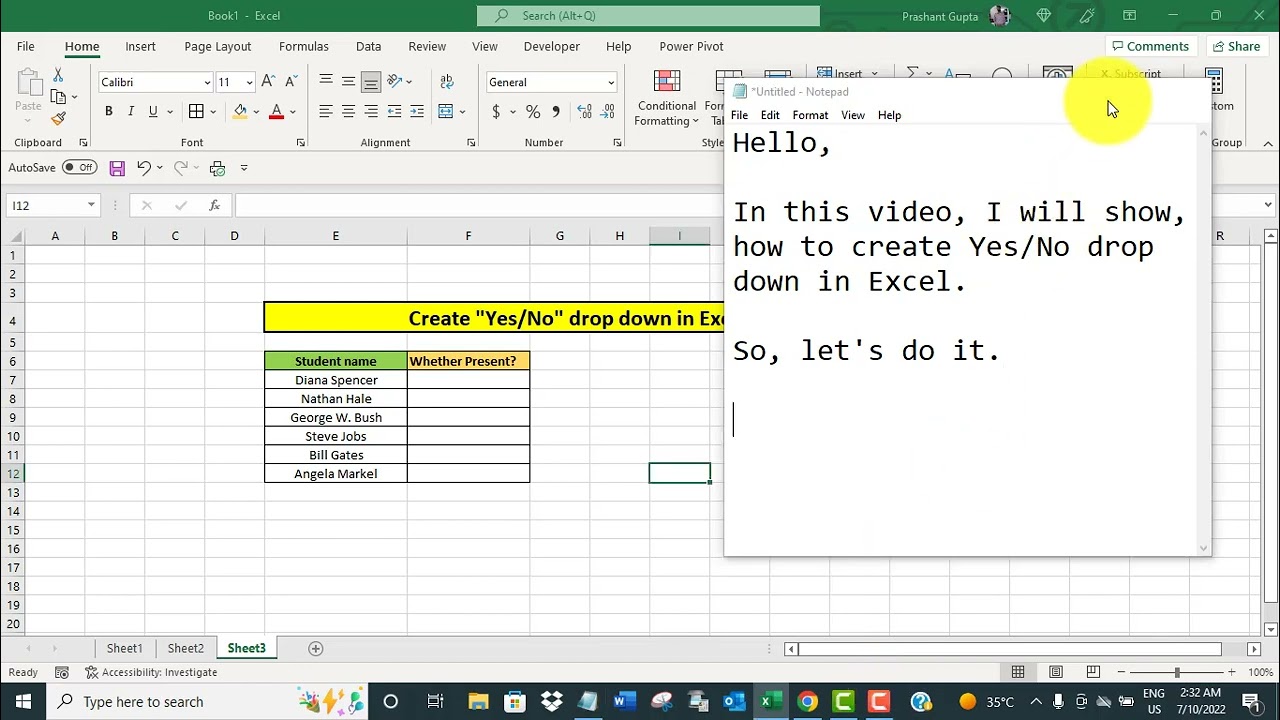This screenshot has height=720, width=1280.
Task: Open Notepad Format menu
Action: click(x=810, y=115)
